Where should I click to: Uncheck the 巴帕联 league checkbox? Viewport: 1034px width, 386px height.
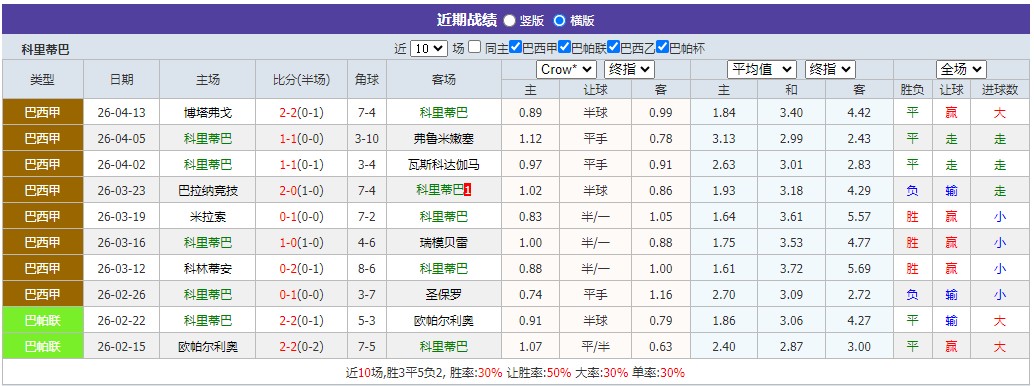564,48
